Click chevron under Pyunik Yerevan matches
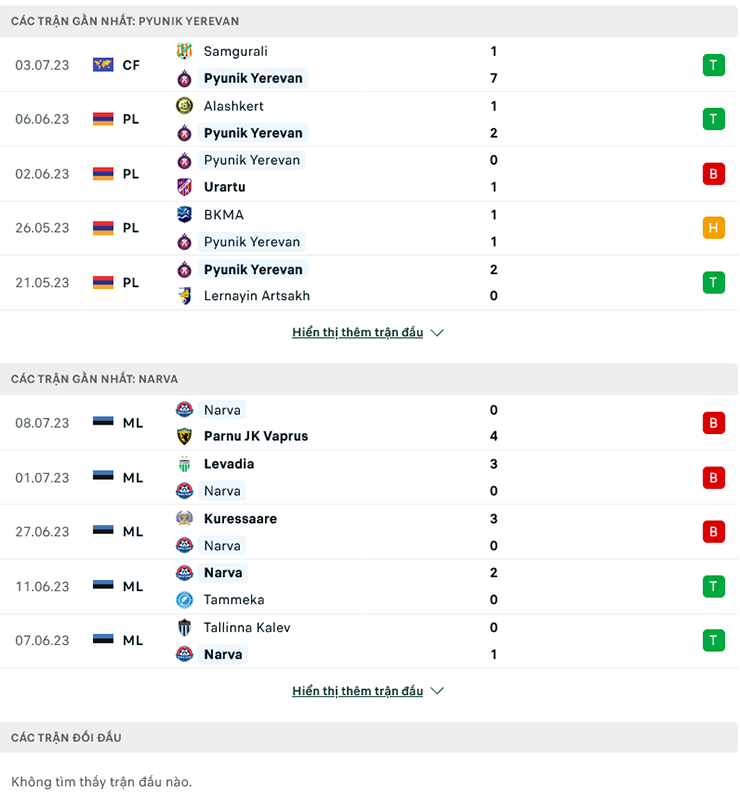 437,333
